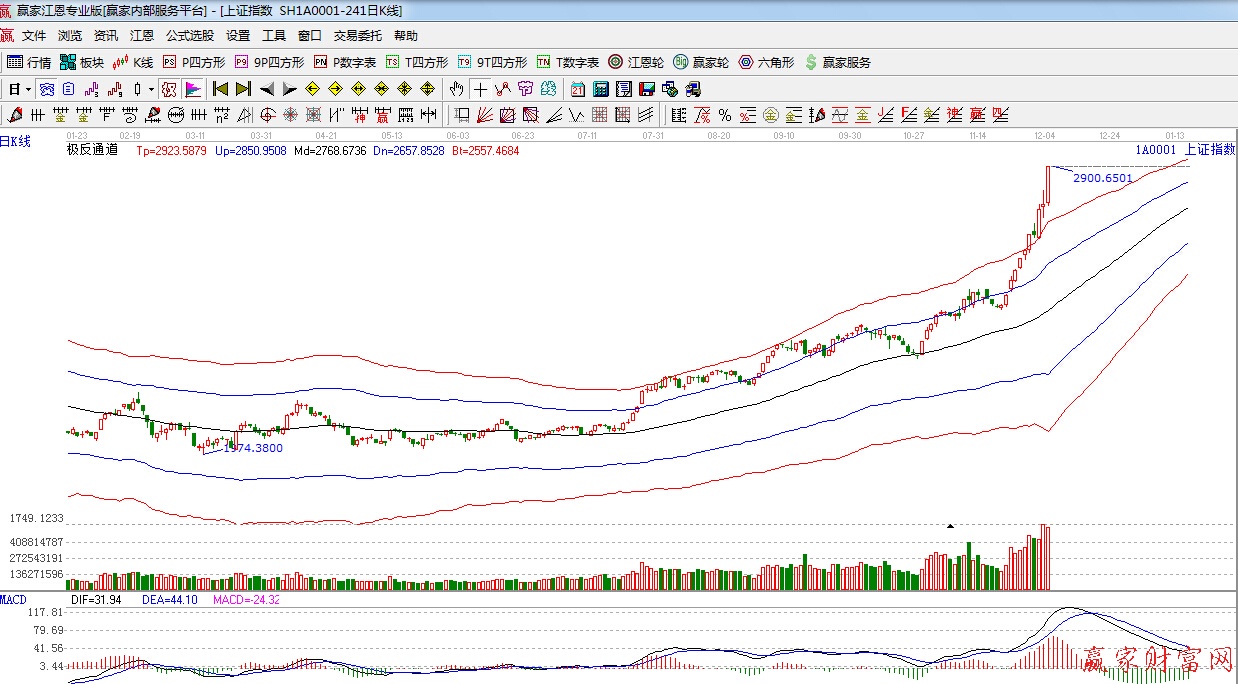Open the 行情 quotes view
This screenshot has width=1238, height=684.
pos(29,62)
